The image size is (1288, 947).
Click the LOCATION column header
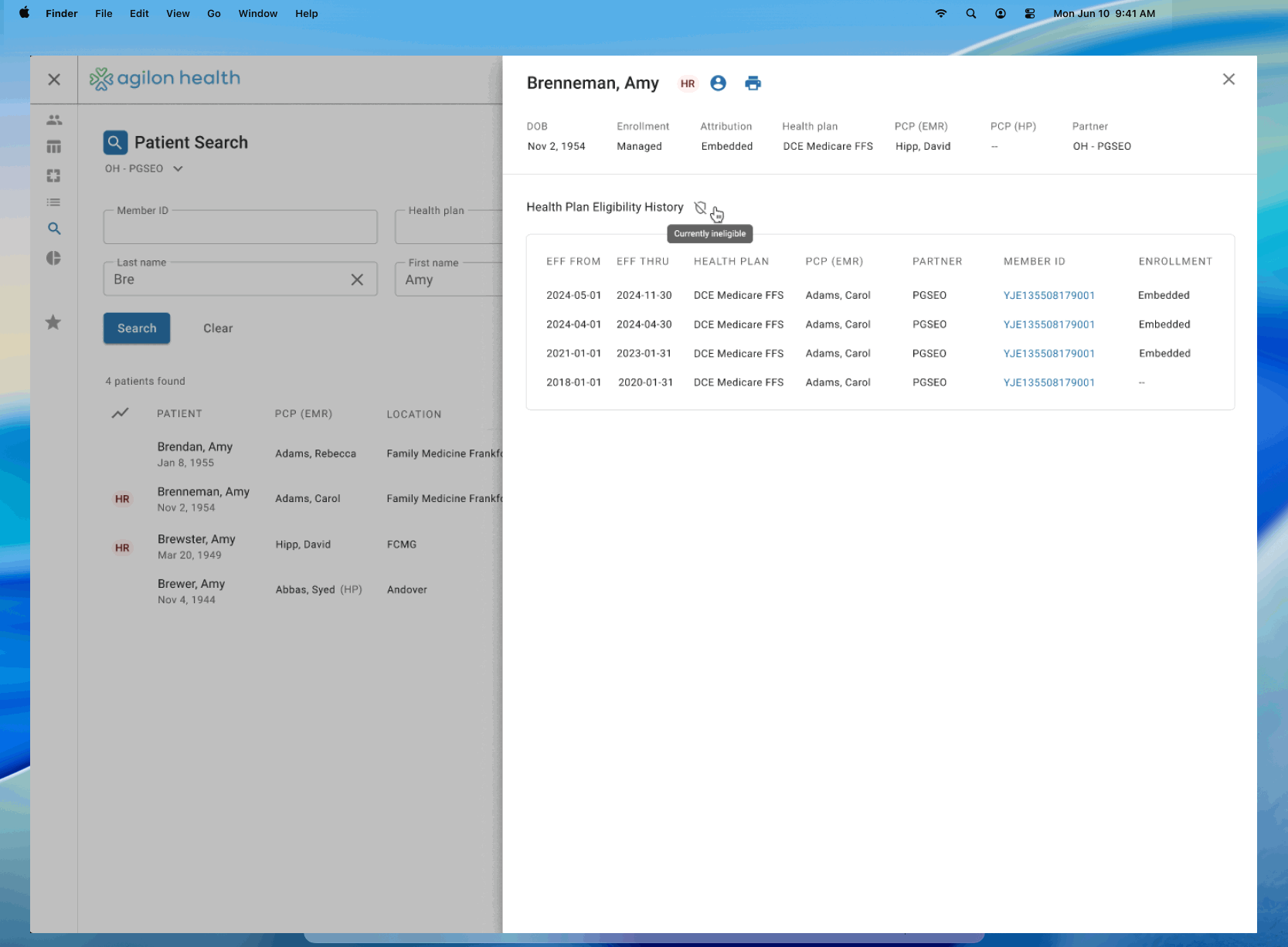pos(414,414)
